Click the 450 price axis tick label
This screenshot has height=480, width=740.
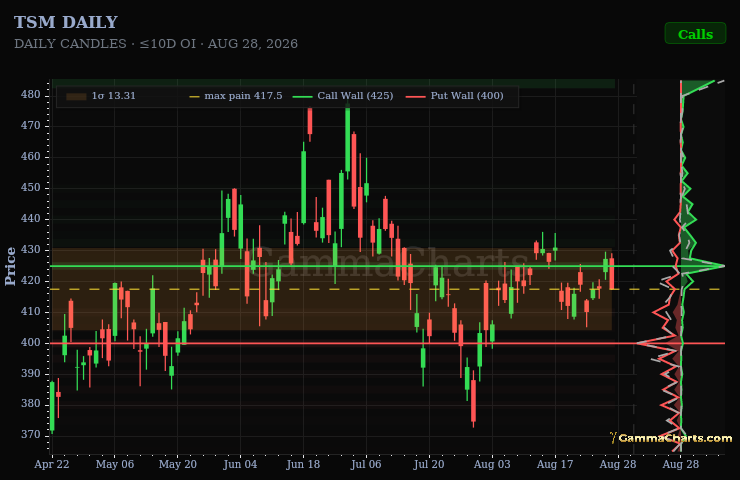click(x=31, y=188)
